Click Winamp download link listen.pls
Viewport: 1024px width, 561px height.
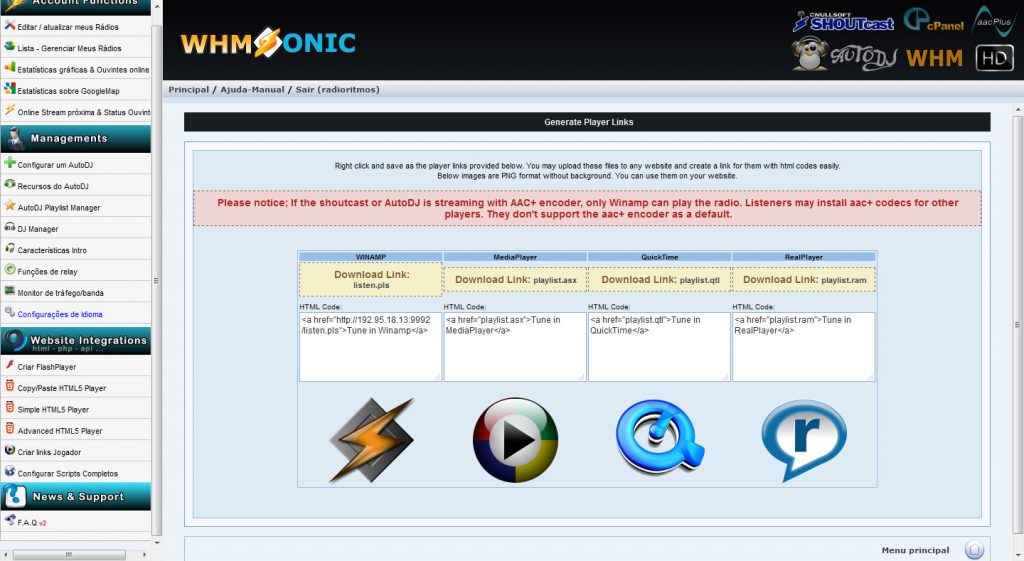371,280
